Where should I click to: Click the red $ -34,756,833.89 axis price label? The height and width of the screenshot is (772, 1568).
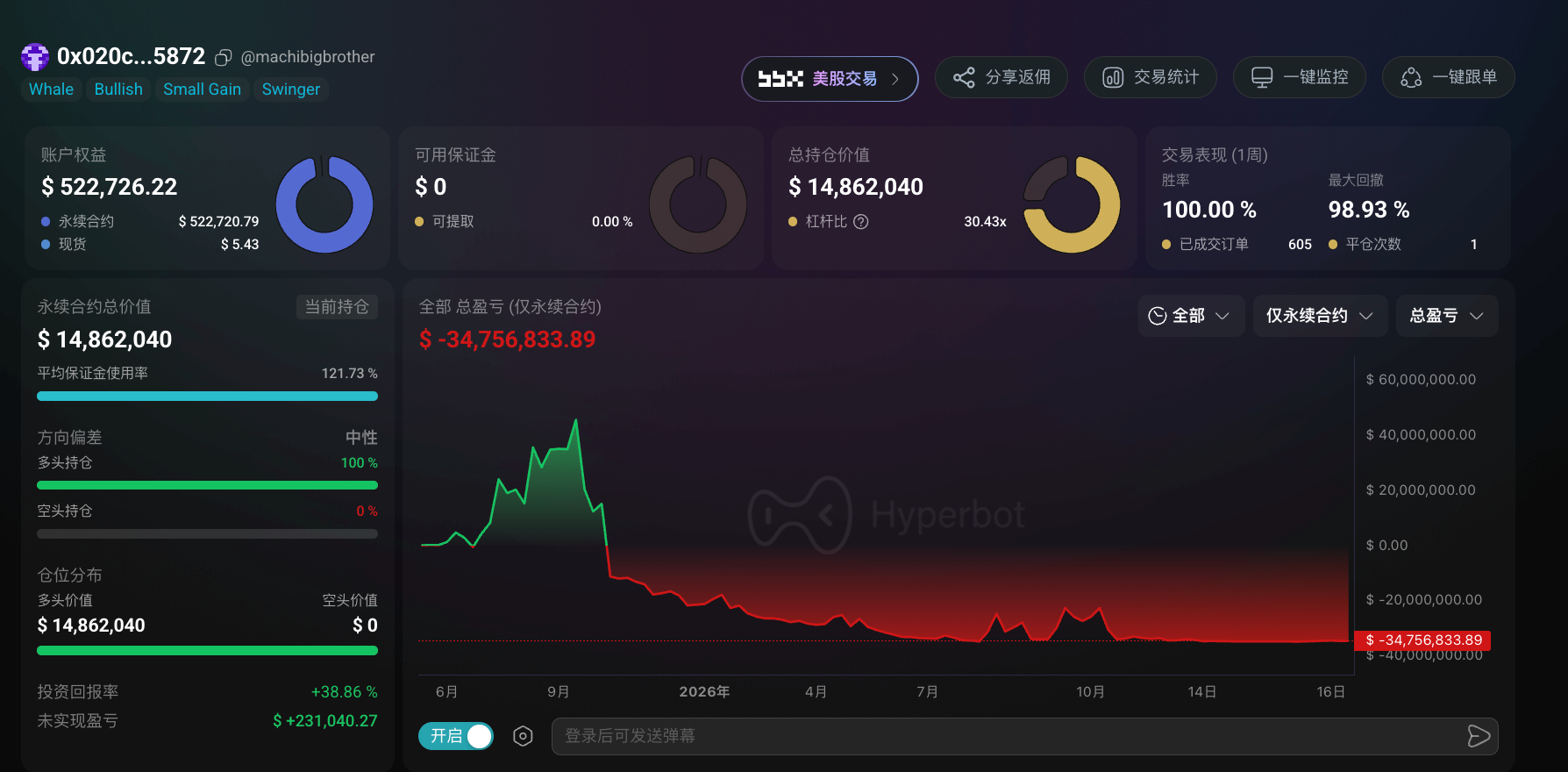pos(1423,640)
